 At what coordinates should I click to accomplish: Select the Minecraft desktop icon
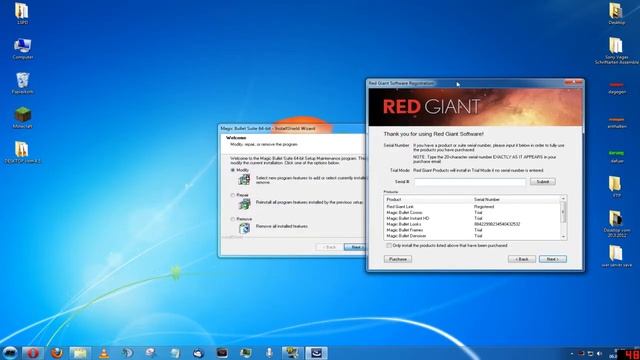coord(22,118)
